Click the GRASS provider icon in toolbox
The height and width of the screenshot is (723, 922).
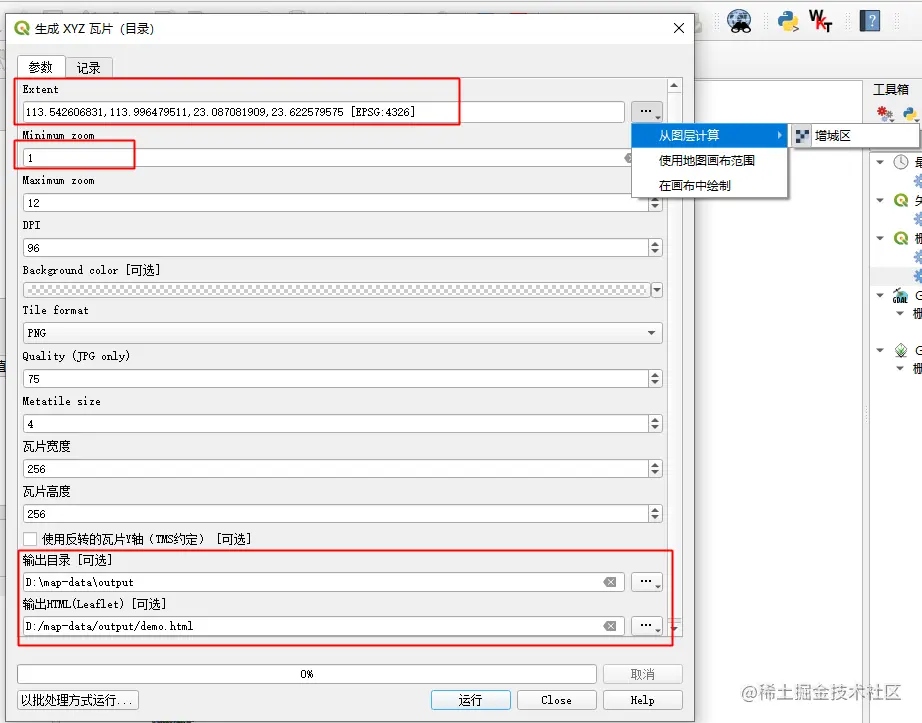[901, 350]
